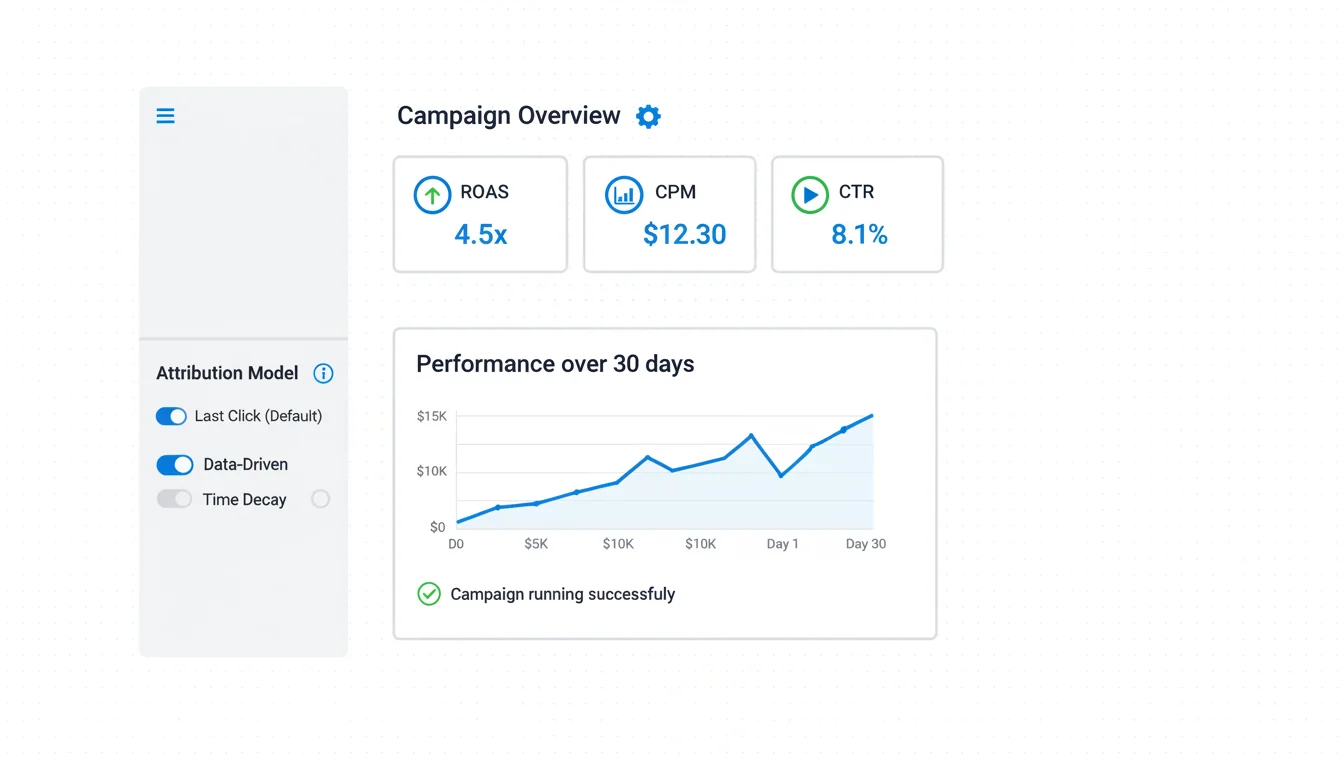Screen dimensions: 1344x768
Task: Click the Performance over 30 days title
Action: [x=555, y=364]
